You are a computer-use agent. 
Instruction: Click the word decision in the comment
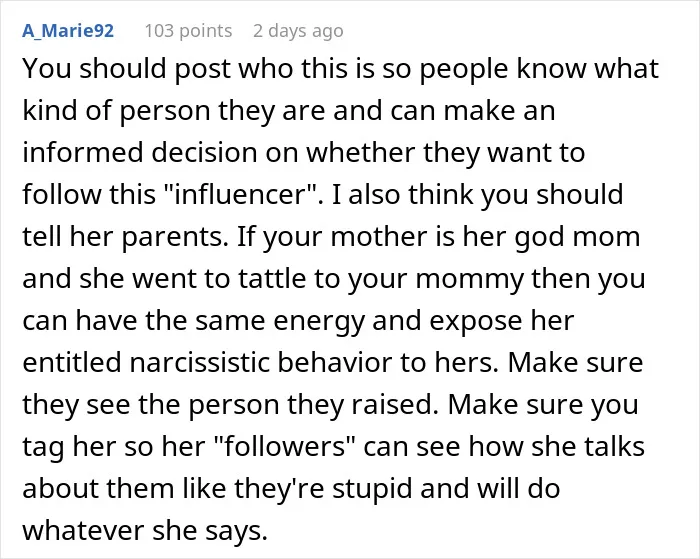point(204,153)
